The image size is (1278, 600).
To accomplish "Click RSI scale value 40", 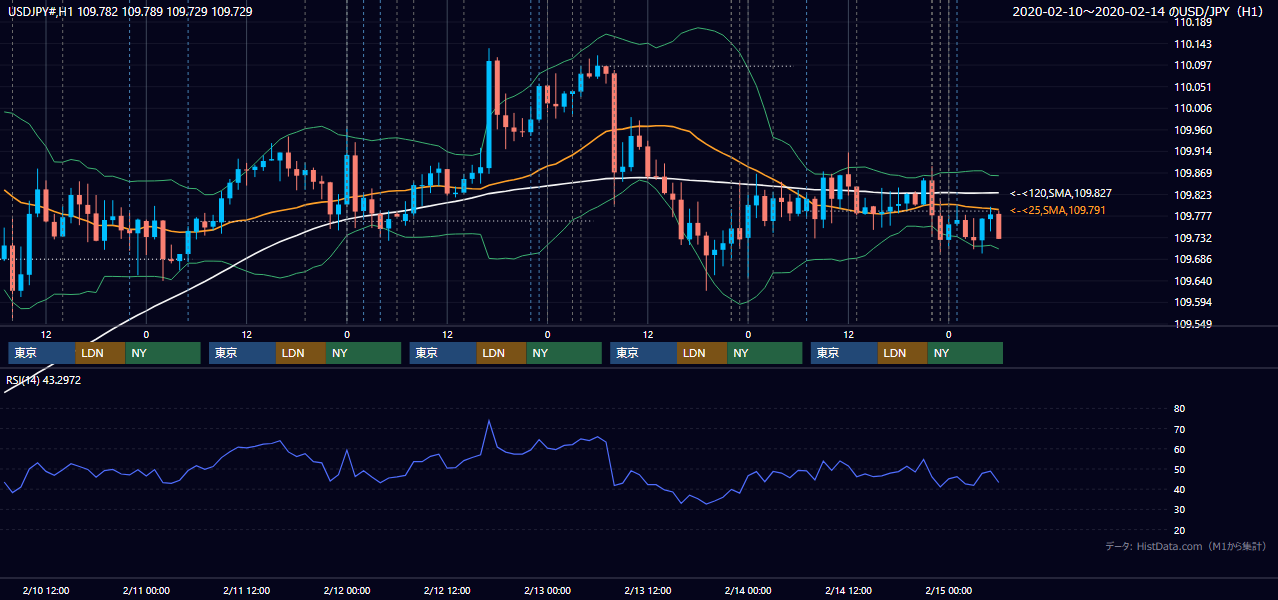I will [x=1179, y=489].
